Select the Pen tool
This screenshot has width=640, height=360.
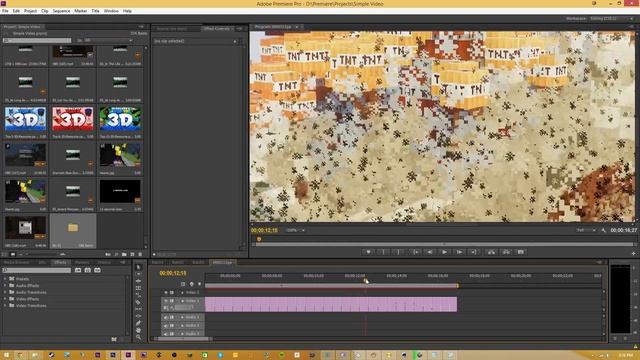(x=138, y=323)
